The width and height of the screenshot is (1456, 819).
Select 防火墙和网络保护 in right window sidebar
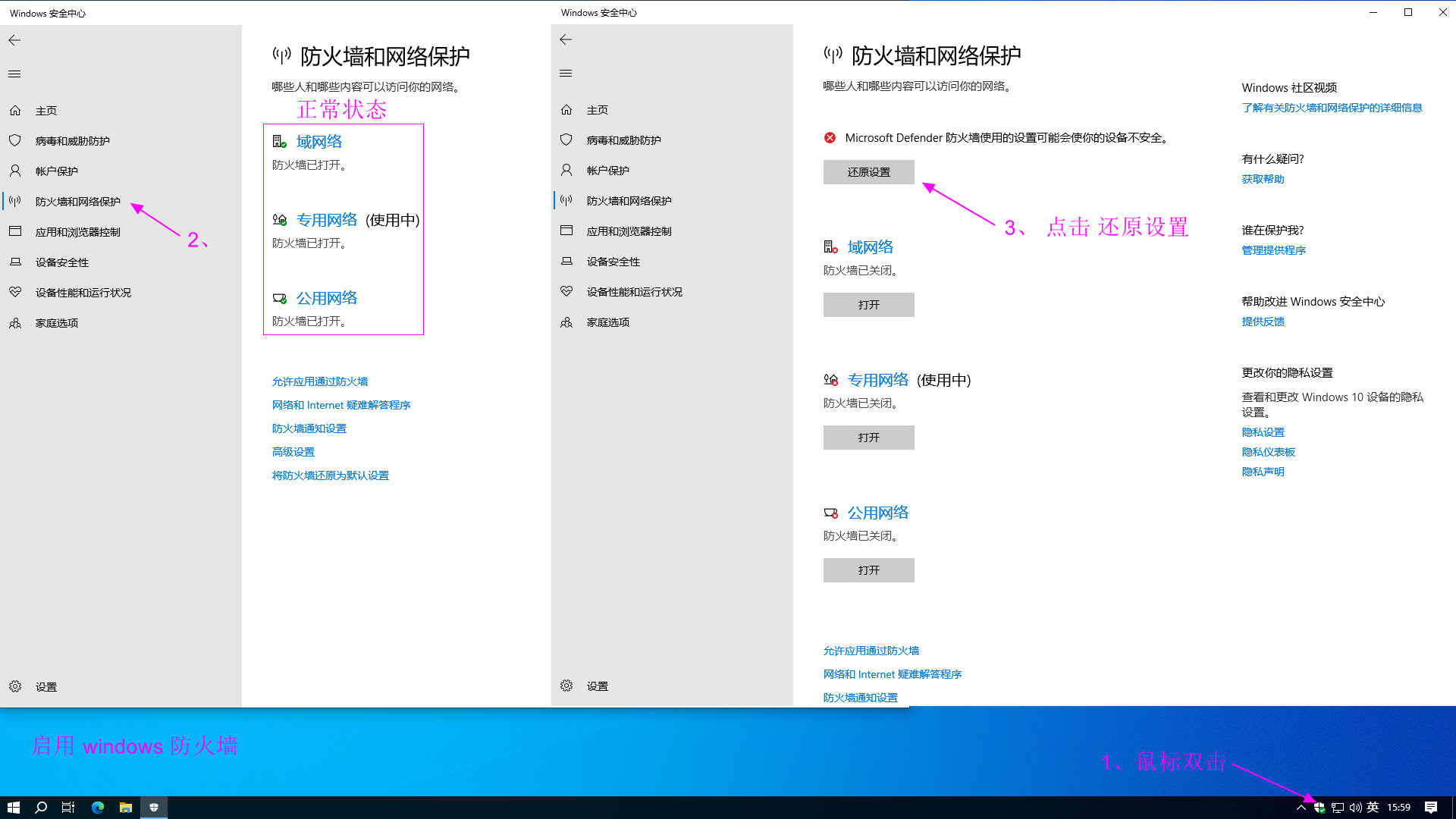coord(629,201)
